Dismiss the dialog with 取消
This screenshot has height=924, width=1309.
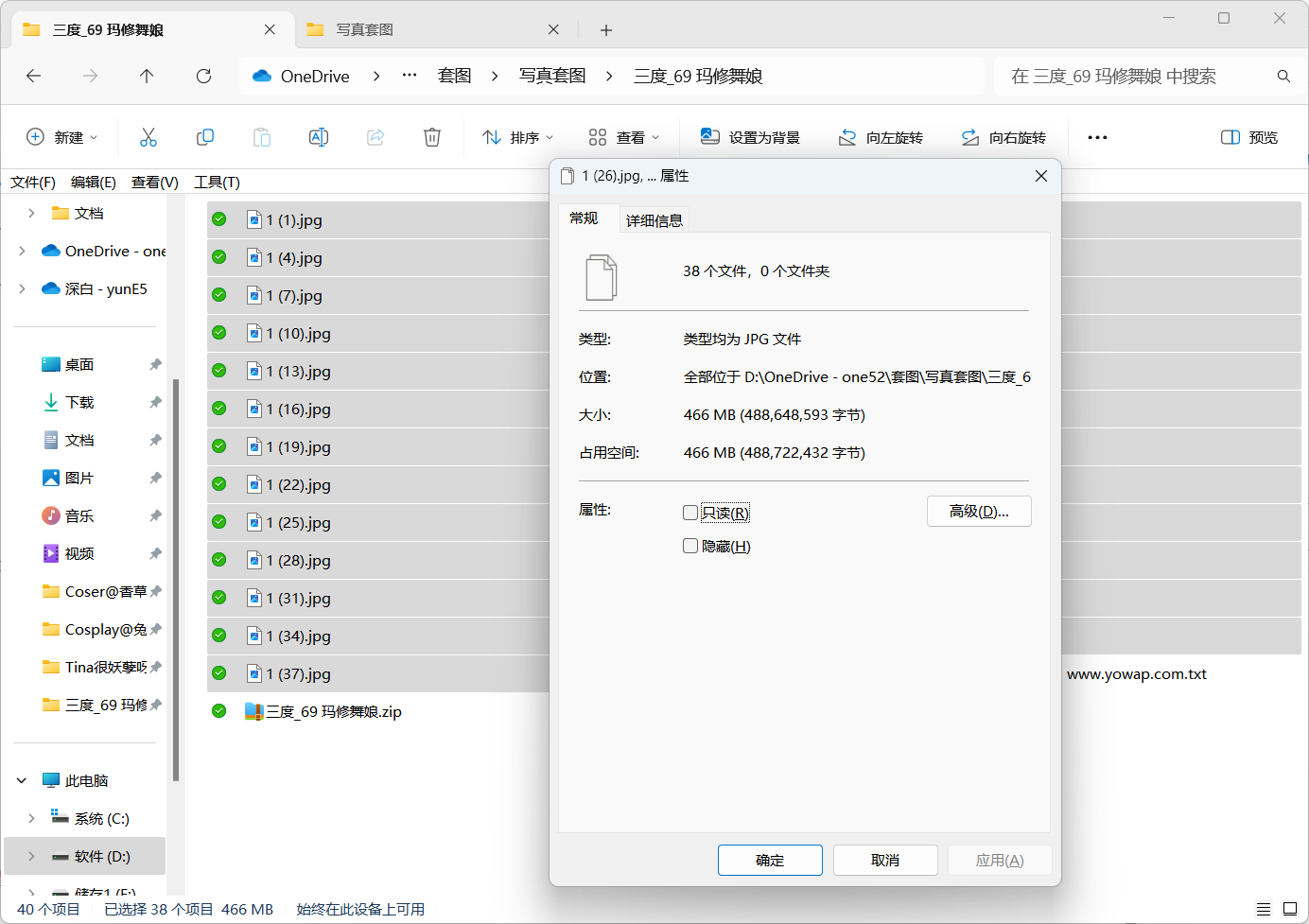(884, 860)
